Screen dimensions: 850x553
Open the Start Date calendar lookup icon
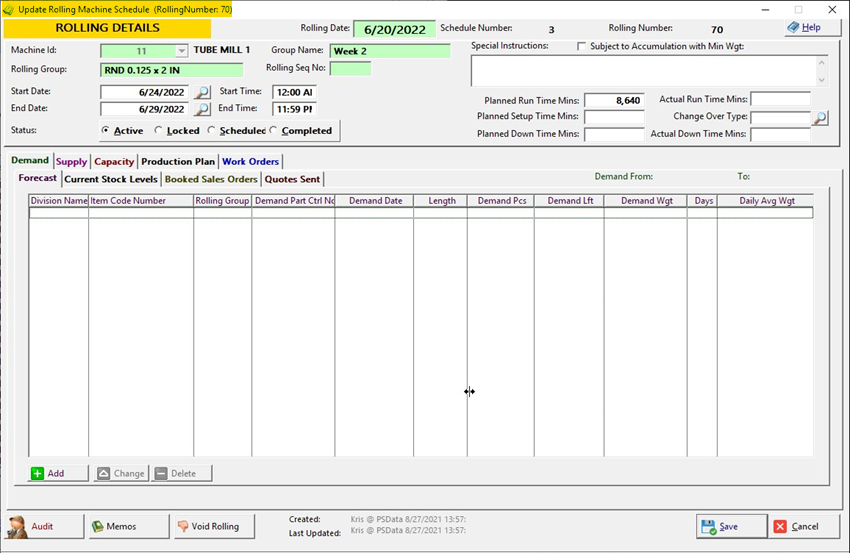(x=202, y=92)
